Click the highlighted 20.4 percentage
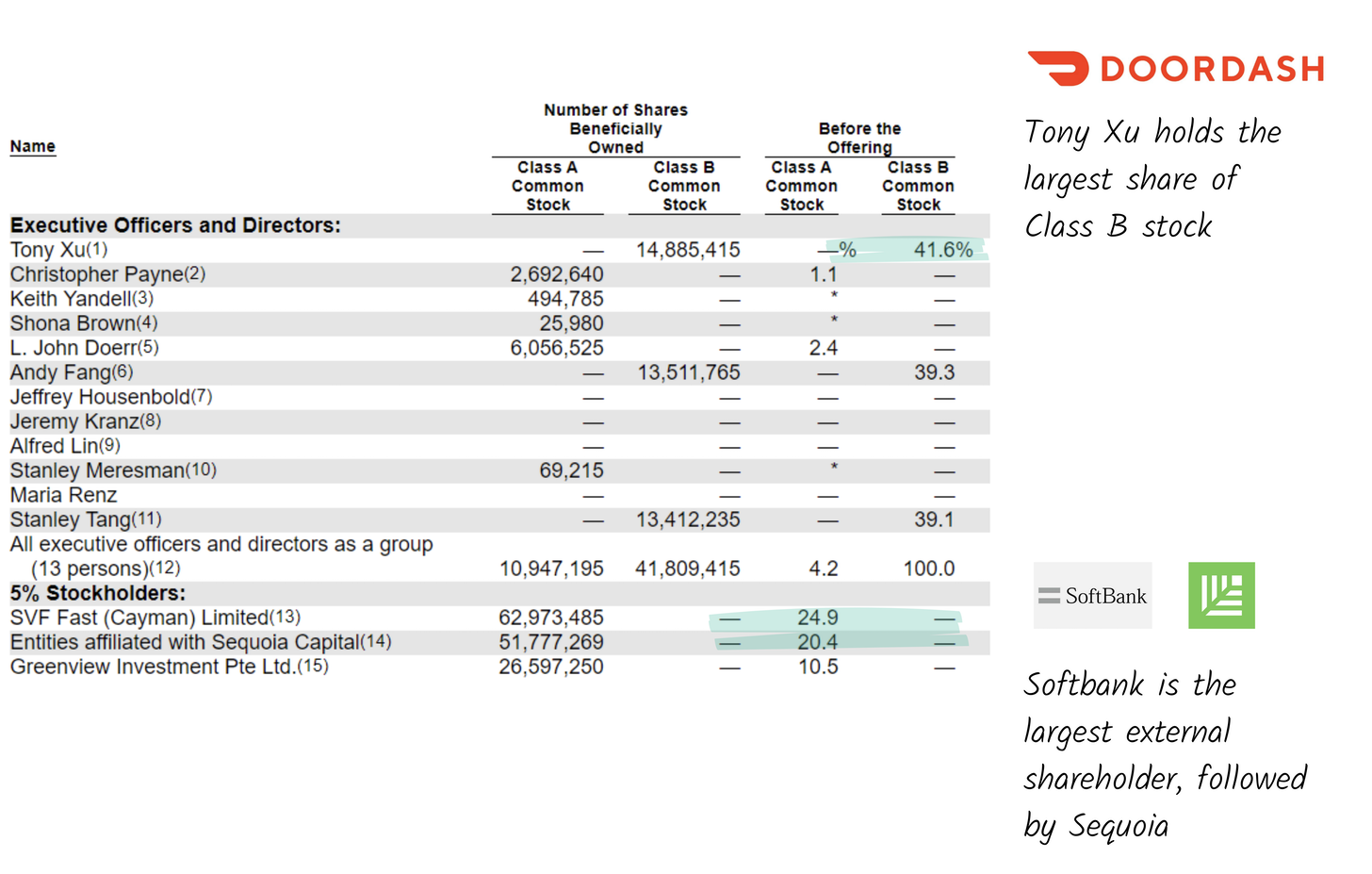The height and width of the screenshot is (874, 1372). point(818,642)
